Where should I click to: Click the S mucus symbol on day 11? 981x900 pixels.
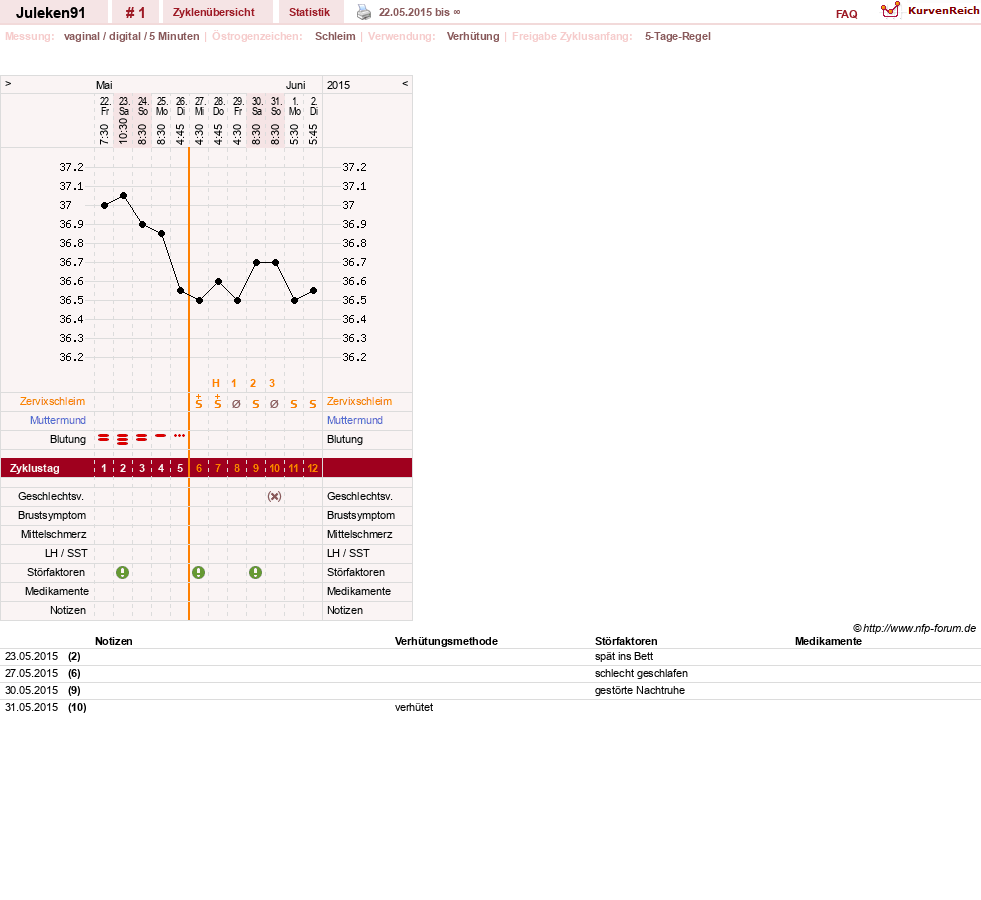(293, 404)
